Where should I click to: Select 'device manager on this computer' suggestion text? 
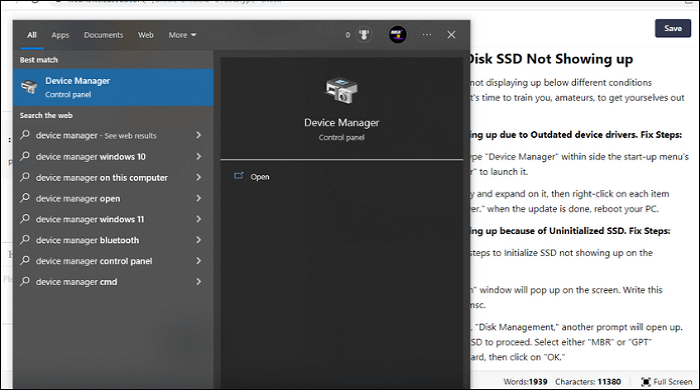(102, 178)
